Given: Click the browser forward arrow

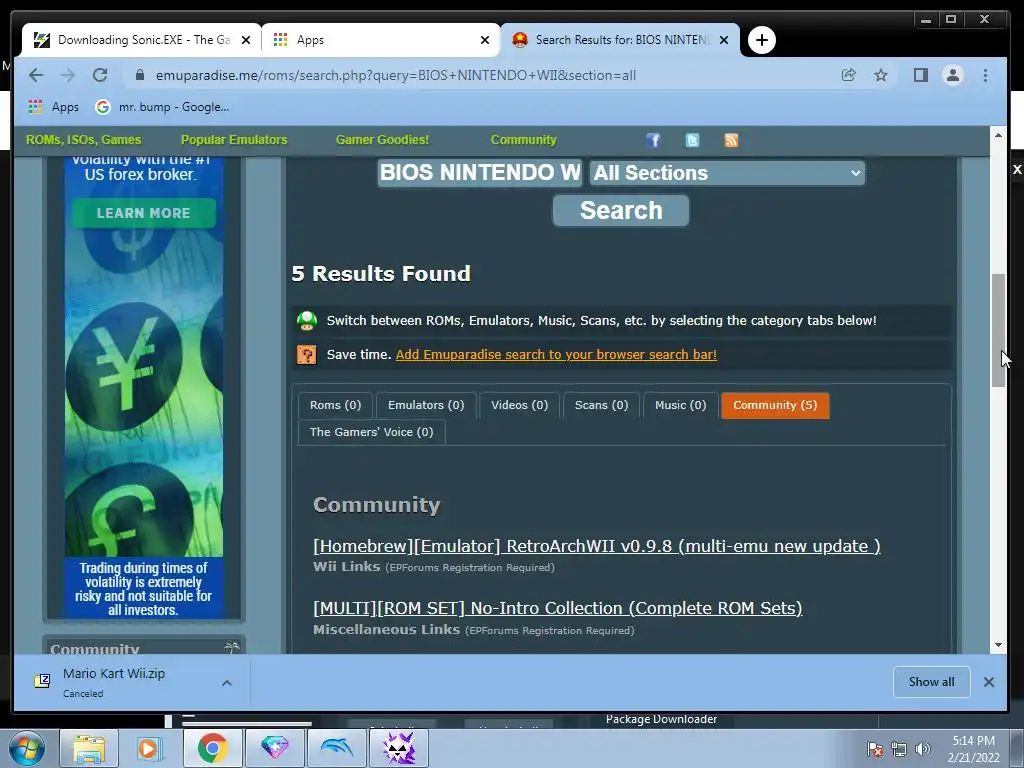Looking at the screenshot, I should coord(68,75).
